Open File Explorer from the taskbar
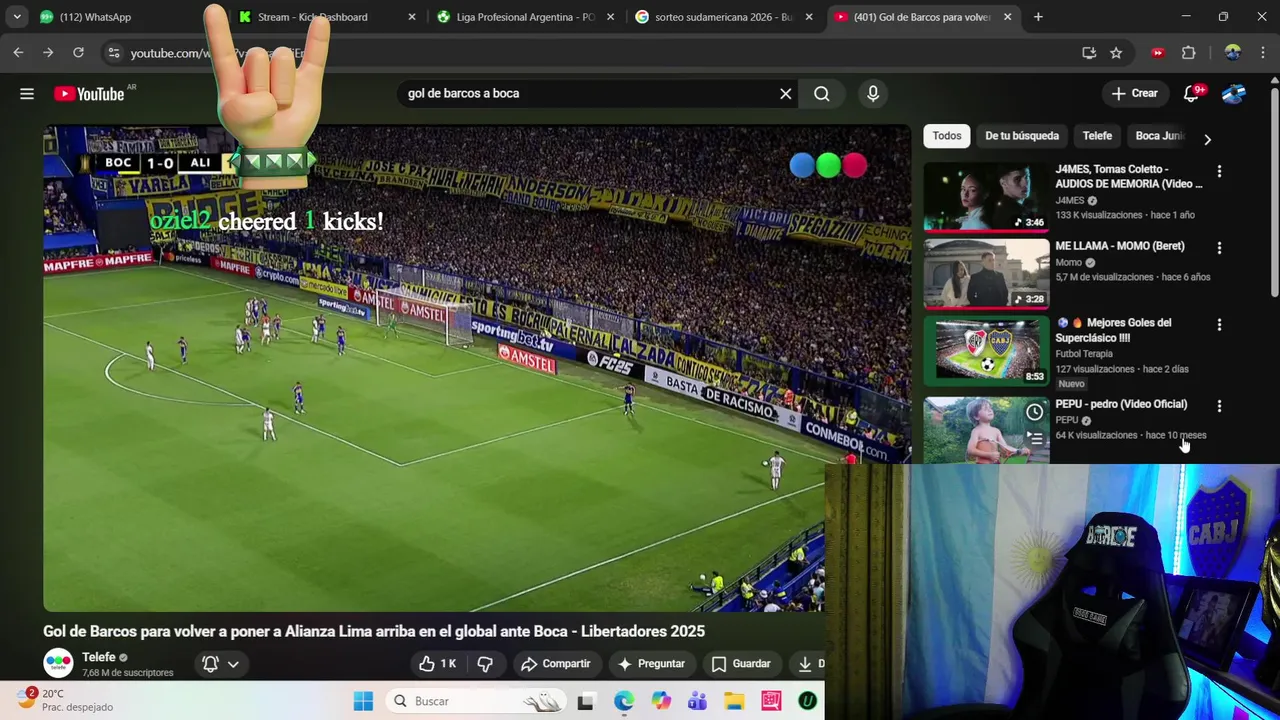This screenshot has width=1280, height=720. pos(734,702)
